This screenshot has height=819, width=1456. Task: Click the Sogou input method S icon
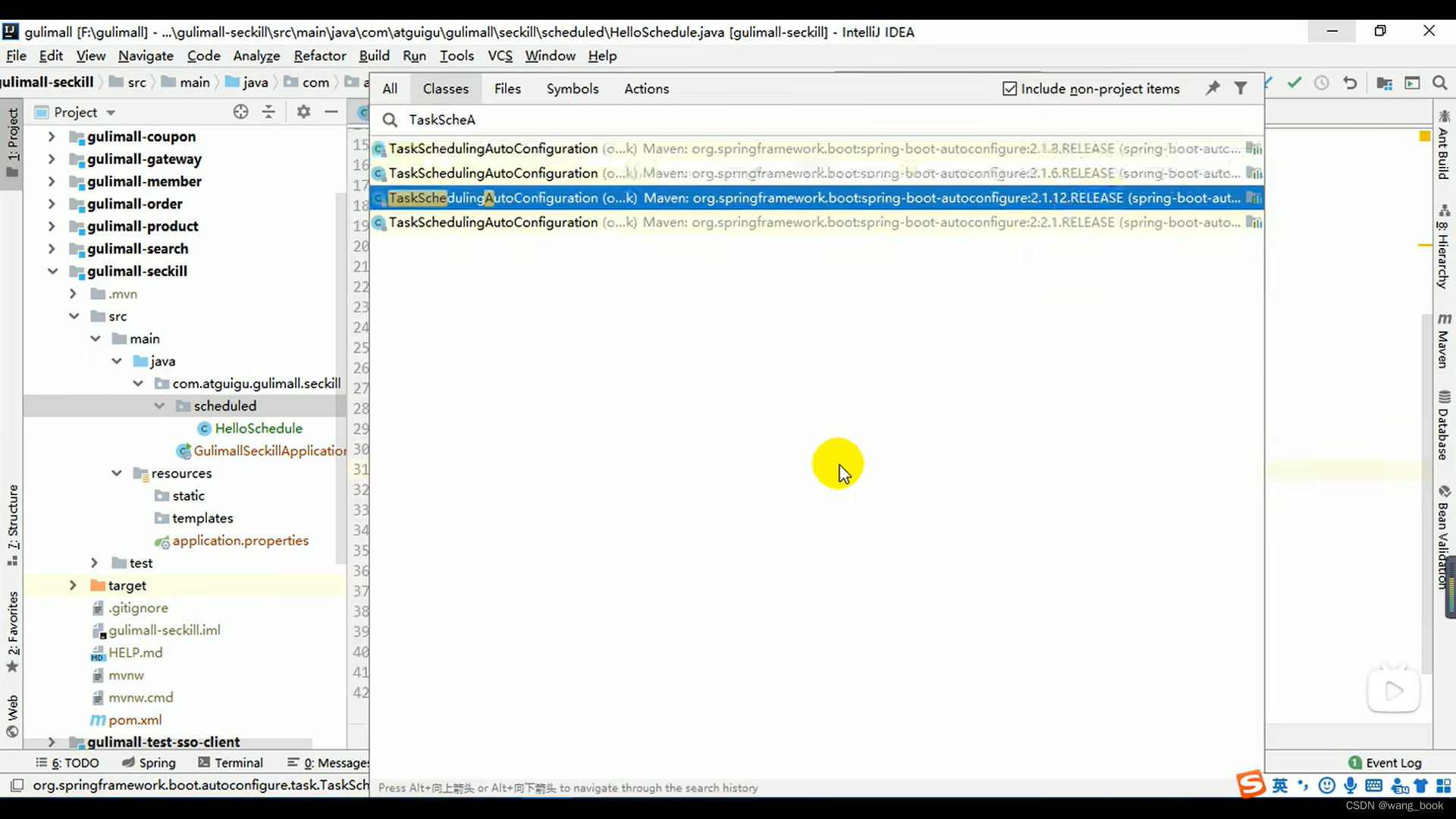tap(1251, 785)
